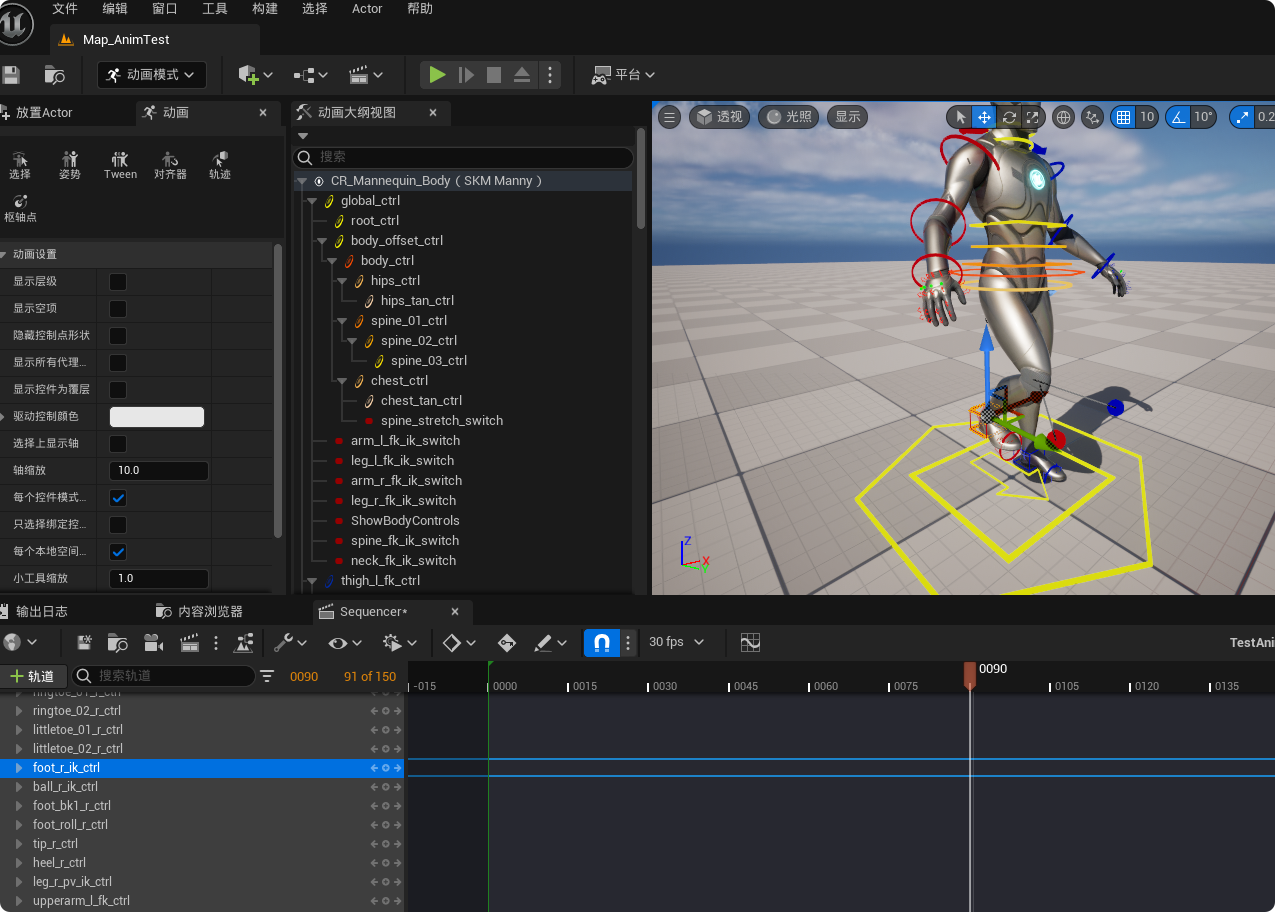Viewport: 1275px width, 912px height.
Task: Enable the 隐藏控制点形状 checkbox
Action: click(x=118, y=336)
